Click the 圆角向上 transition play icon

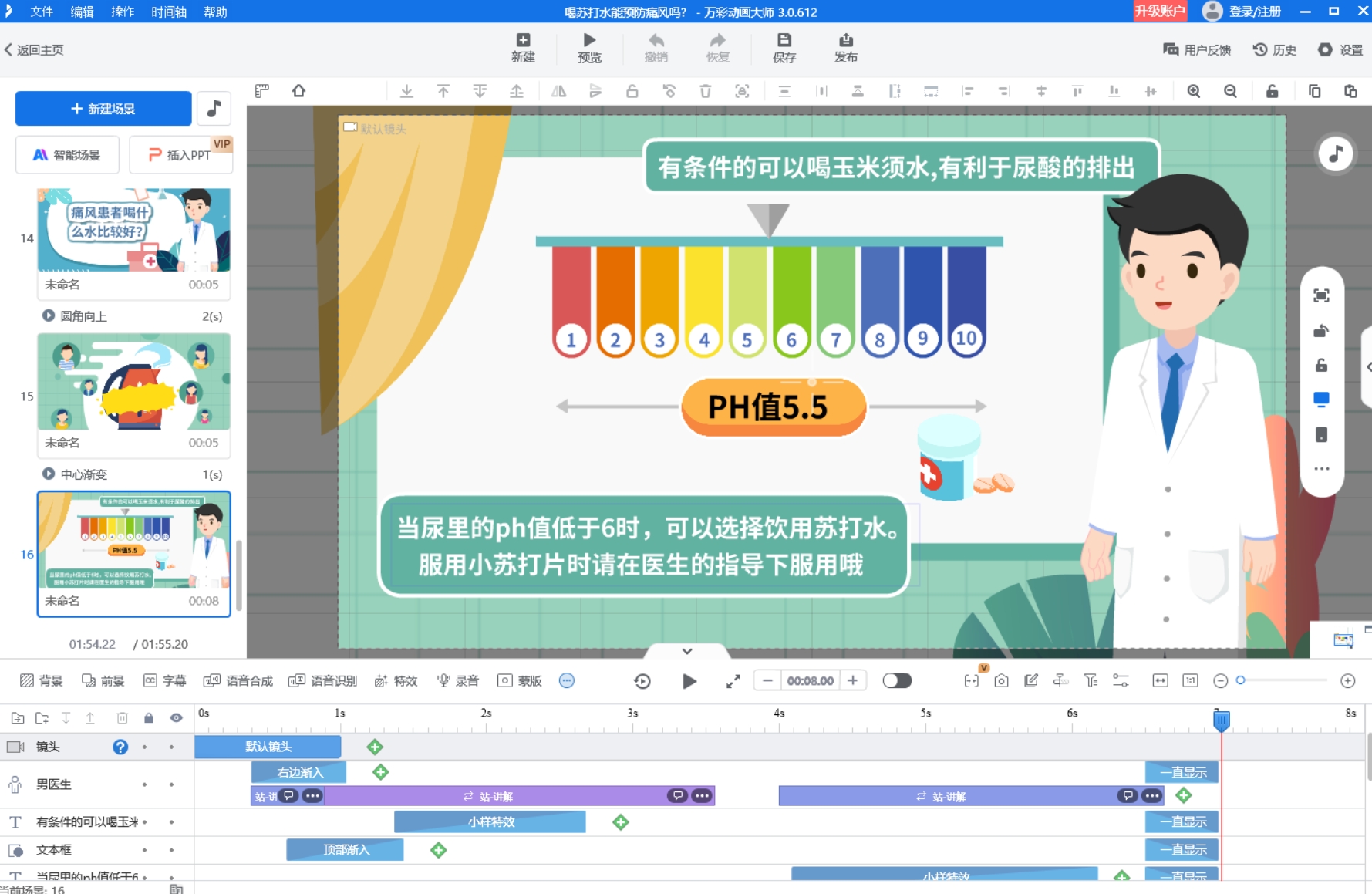[49, 315]
